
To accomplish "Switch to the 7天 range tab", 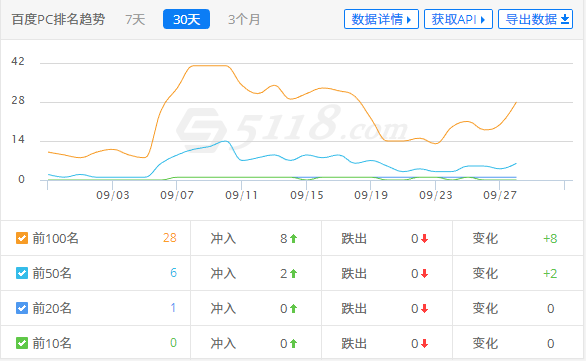I will coord(135,19).
